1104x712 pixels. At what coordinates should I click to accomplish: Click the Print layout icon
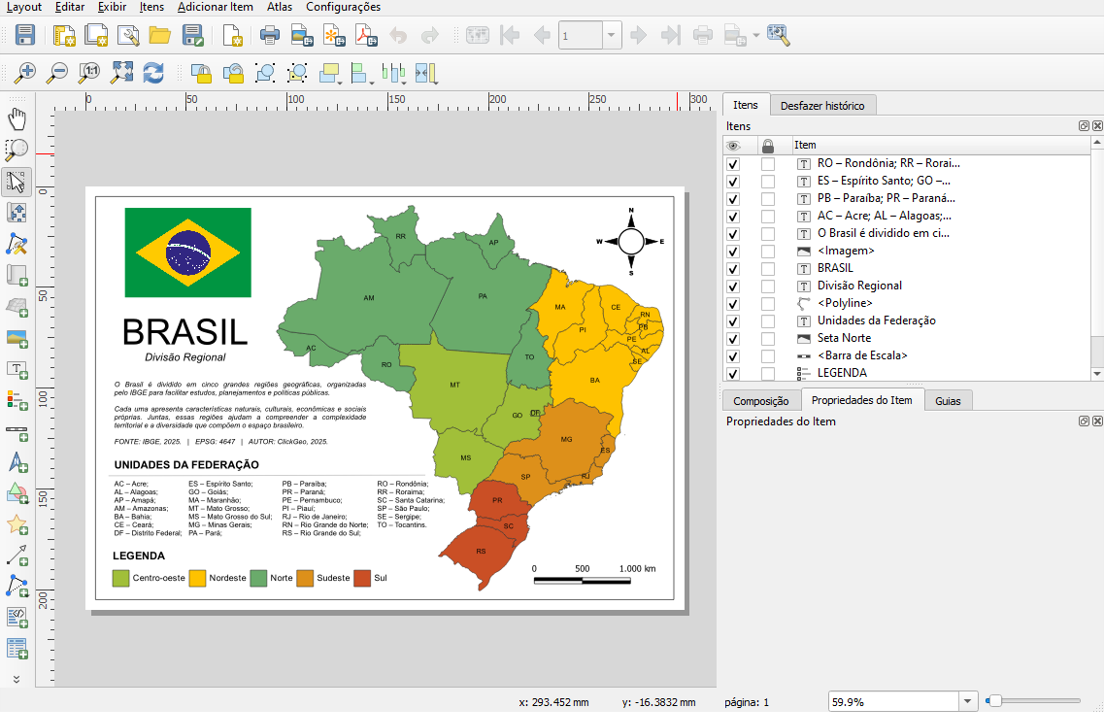pos(270,36)
